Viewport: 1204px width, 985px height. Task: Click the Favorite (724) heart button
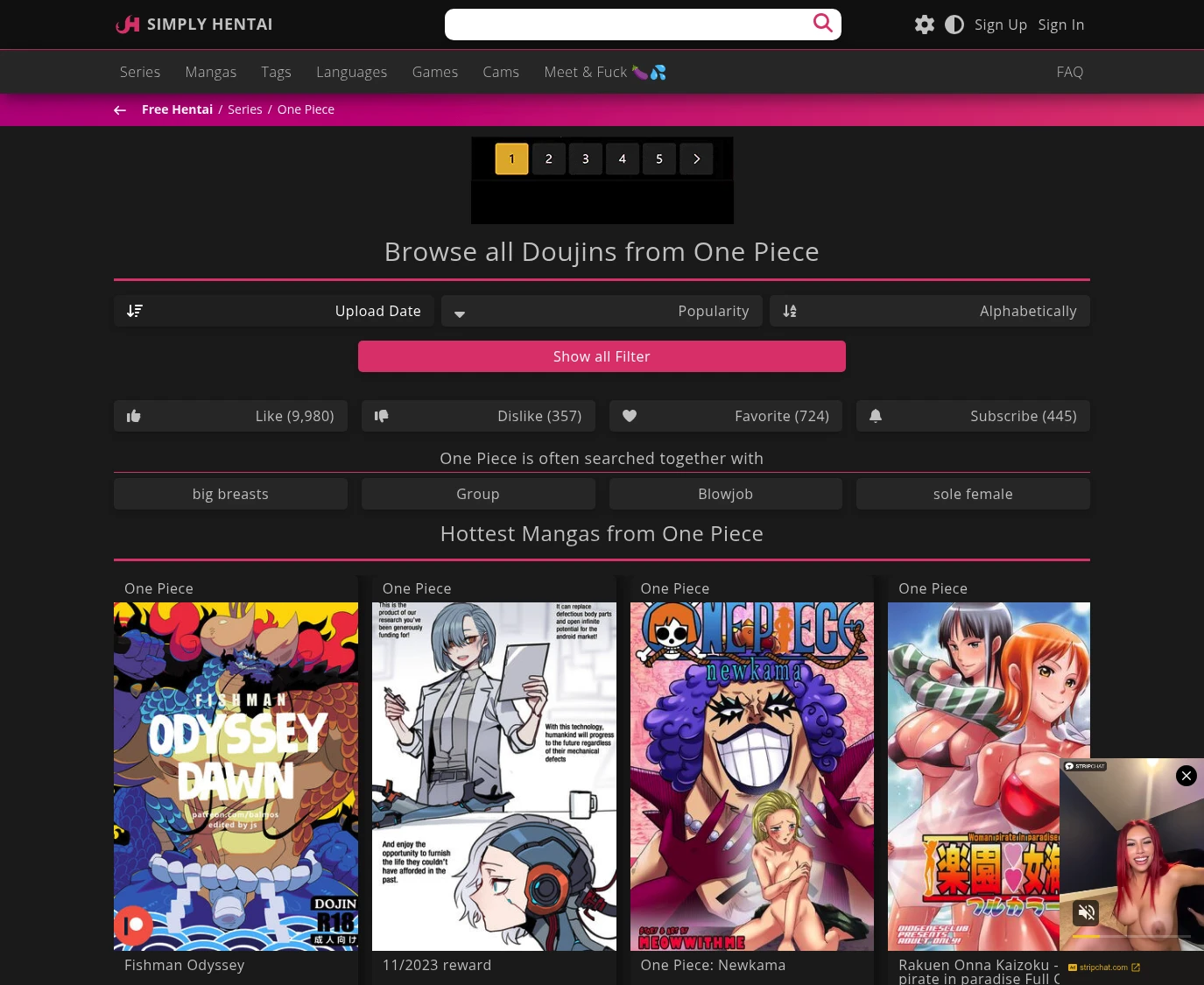click(x=726, y=416)
